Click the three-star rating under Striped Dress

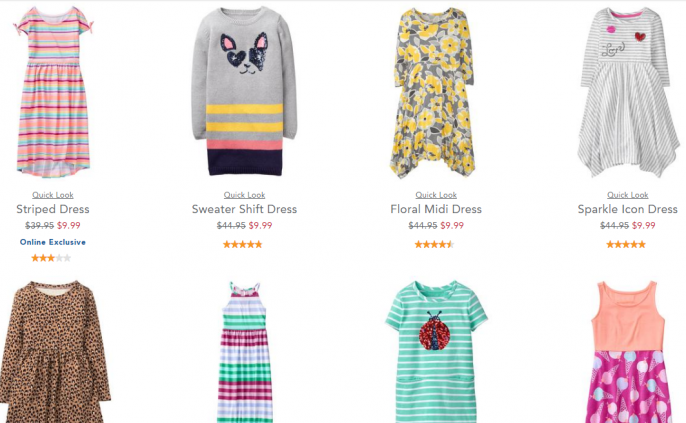(x=51, y=258)
